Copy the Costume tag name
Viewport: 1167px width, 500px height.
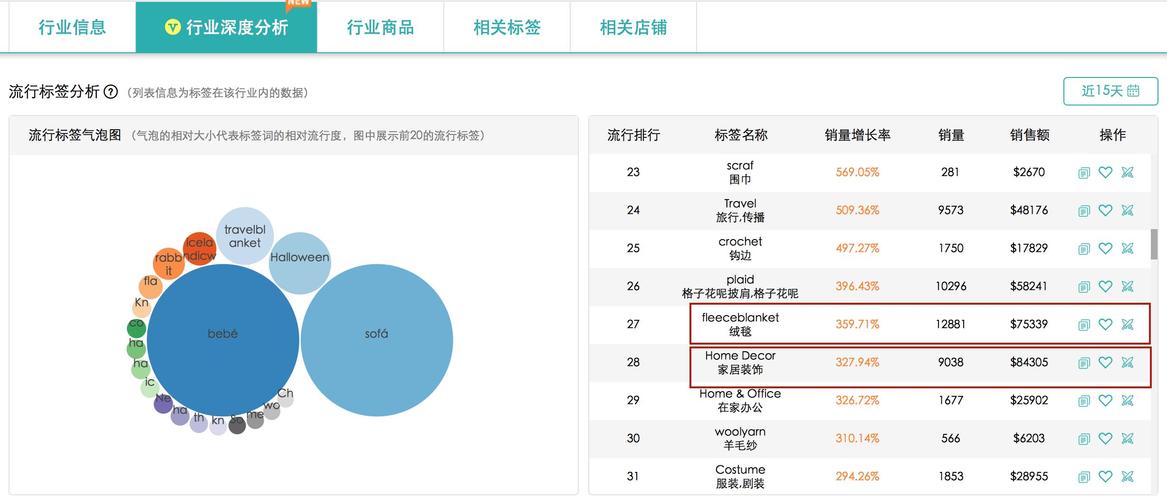point(1084,477)
